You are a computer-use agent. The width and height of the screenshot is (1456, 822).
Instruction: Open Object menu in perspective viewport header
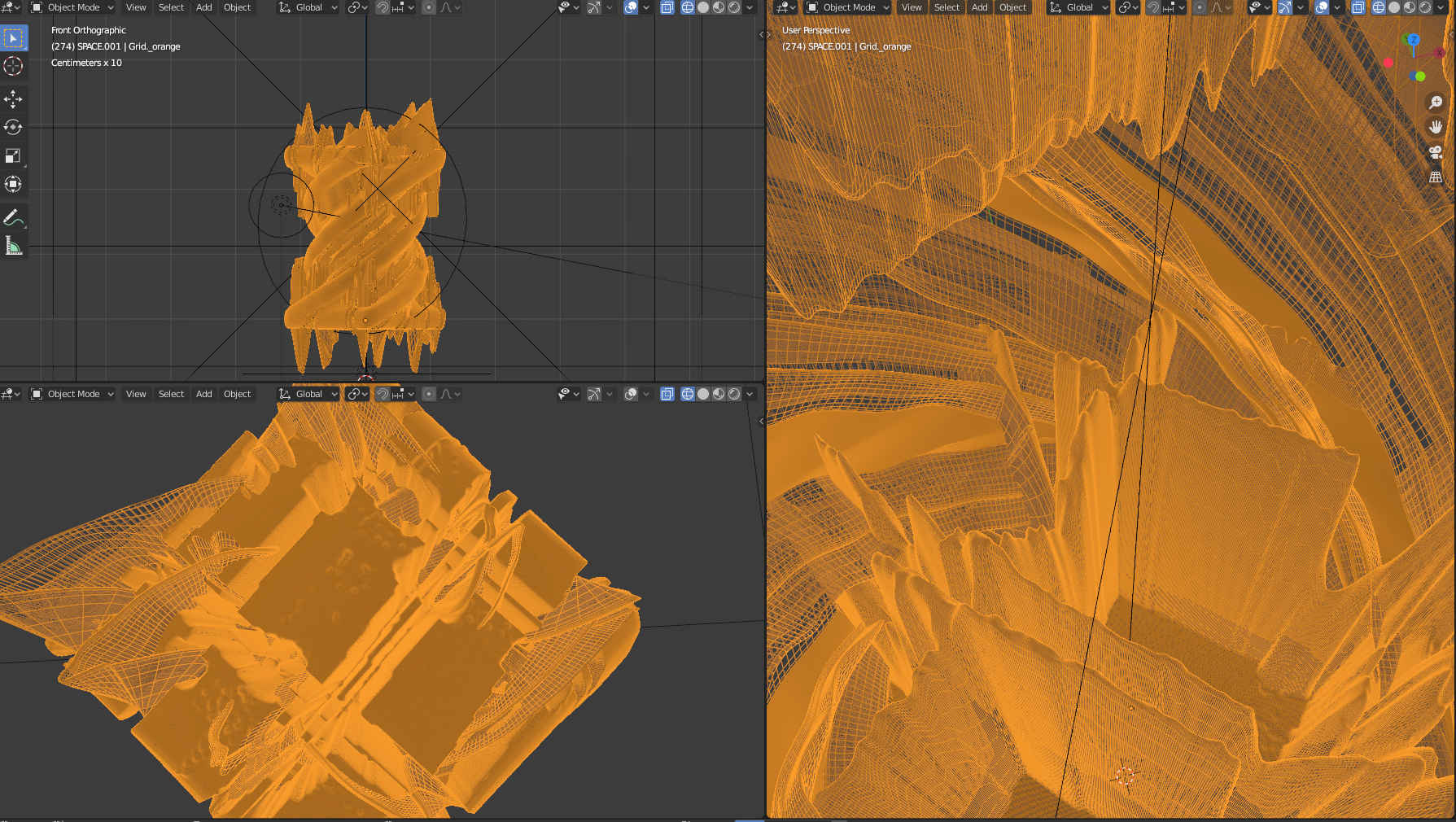1013,7
